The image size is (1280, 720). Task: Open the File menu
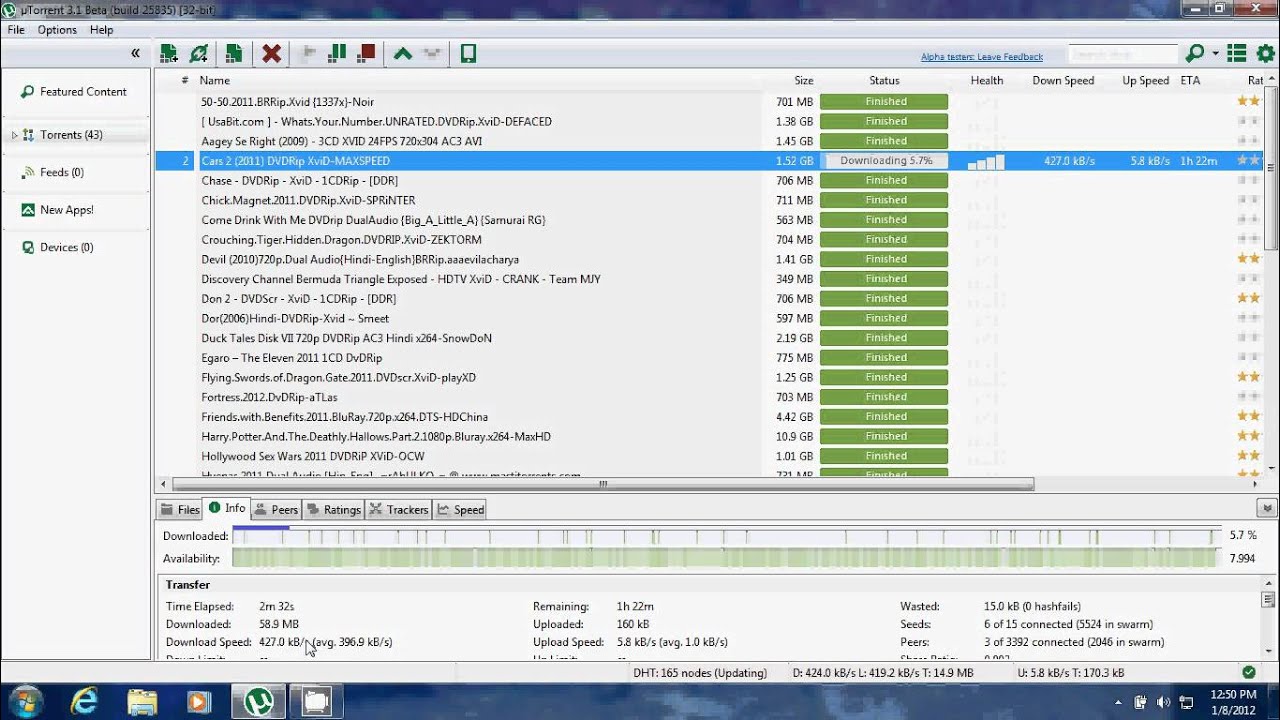(16, 30)
